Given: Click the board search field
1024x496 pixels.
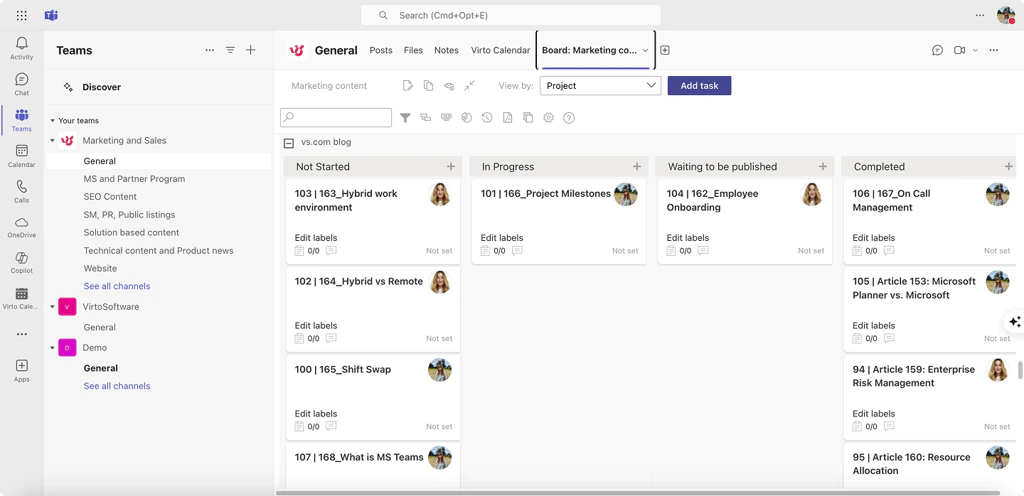Looking at the screenshot, I should pos(336,117).
